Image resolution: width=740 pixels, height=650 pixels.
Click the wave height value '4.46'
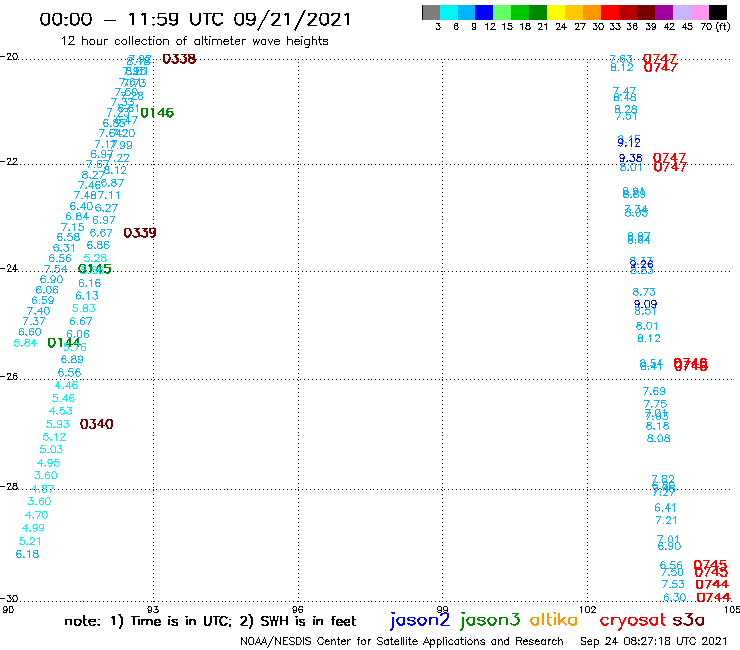pyautogui.click(x=67, y=385)
